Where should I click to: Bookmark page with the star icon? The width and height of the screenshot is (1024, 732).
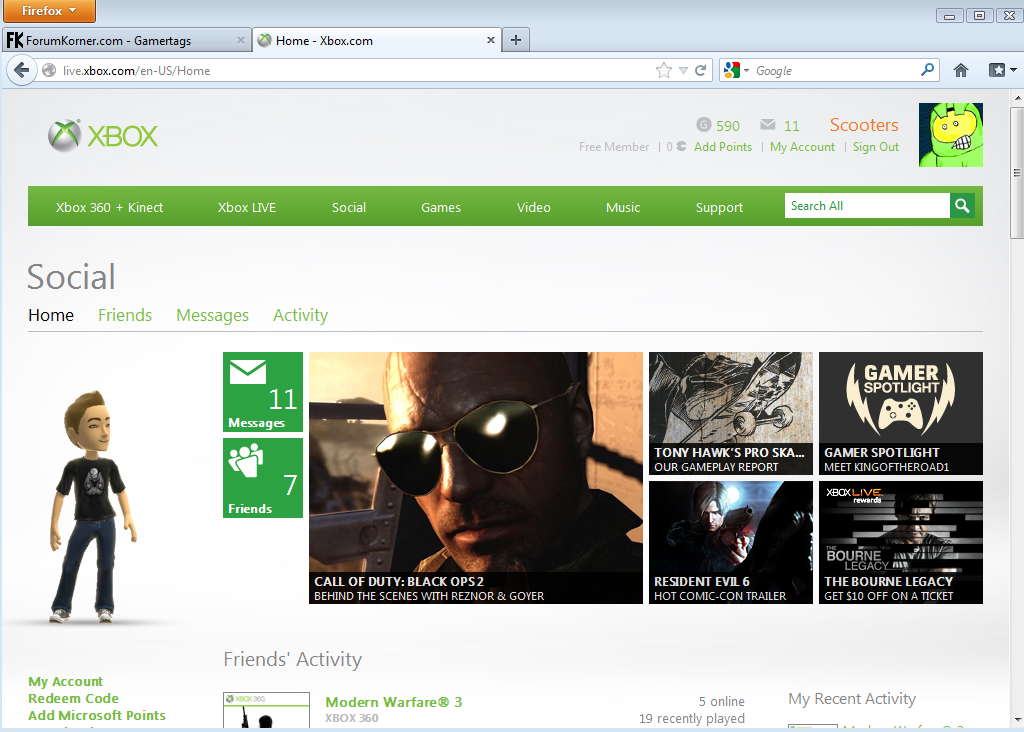tap(664, 71)
